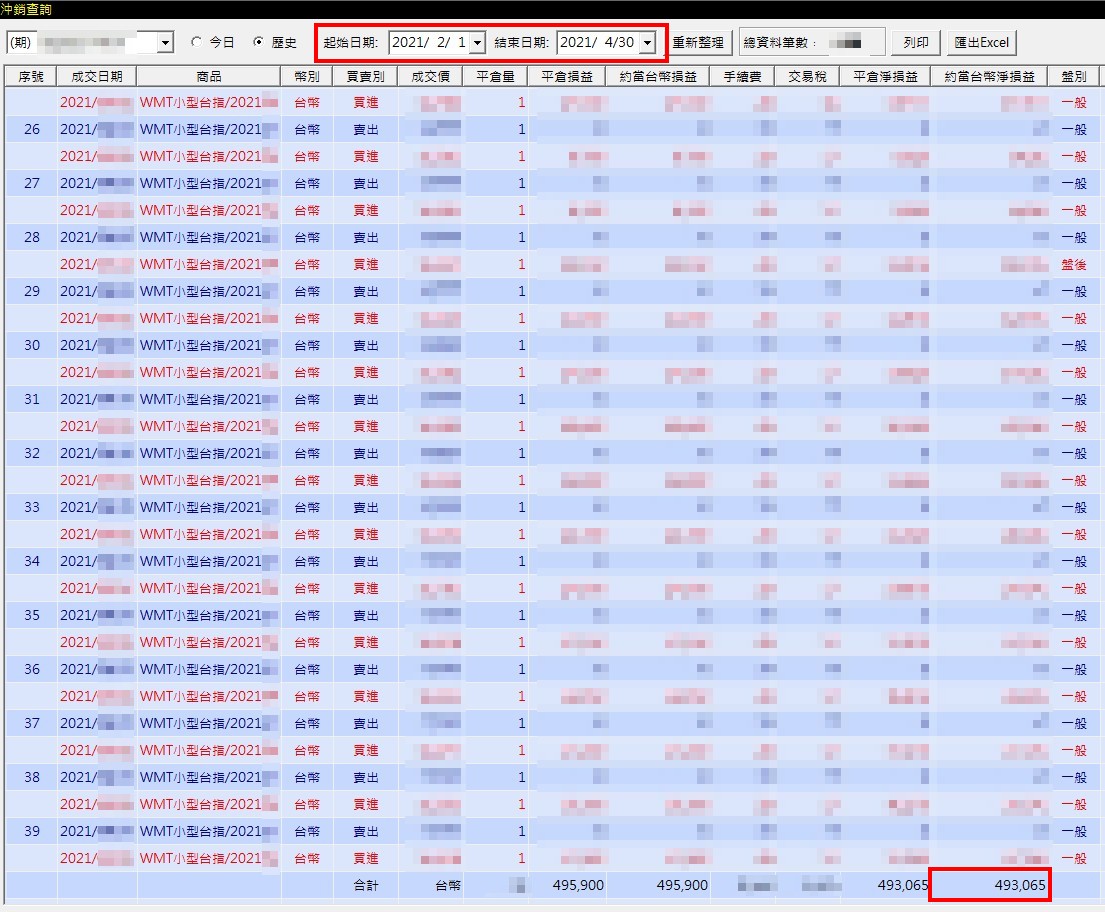1105x912 pixels.
Task: Click the 列印 print button
Action: click(915, 42)
